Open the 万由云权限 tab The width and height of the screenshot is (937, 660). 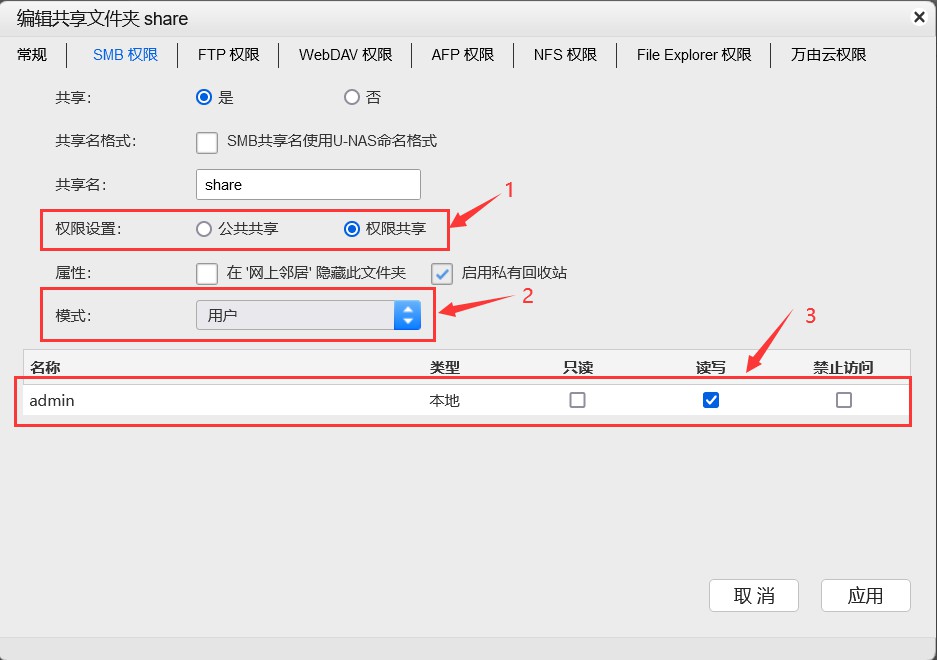point(828,55)
